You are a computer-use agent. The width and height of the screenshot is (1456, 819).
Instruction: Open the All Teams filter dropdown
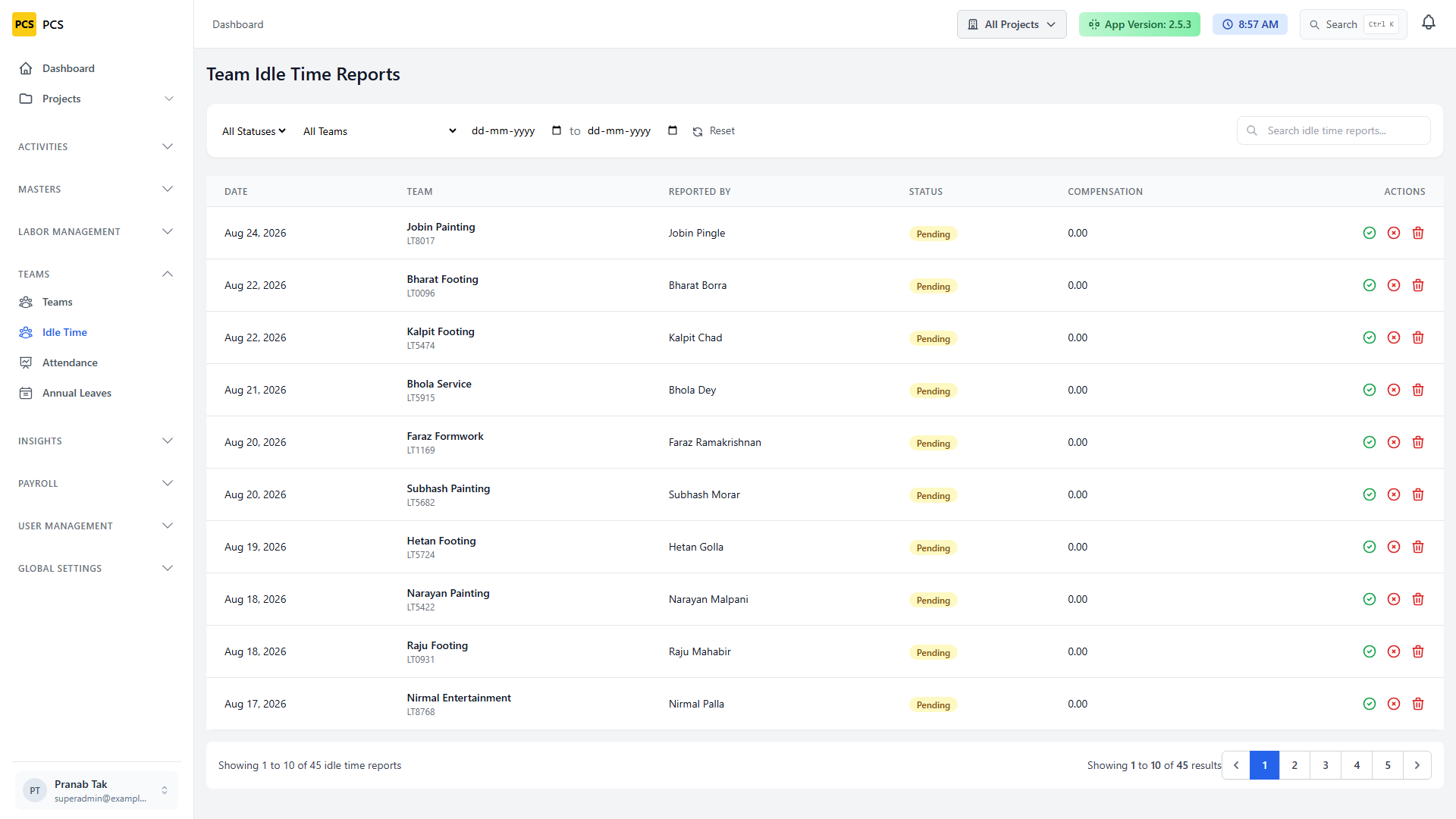pyautogui.click(x=379, y=131)
